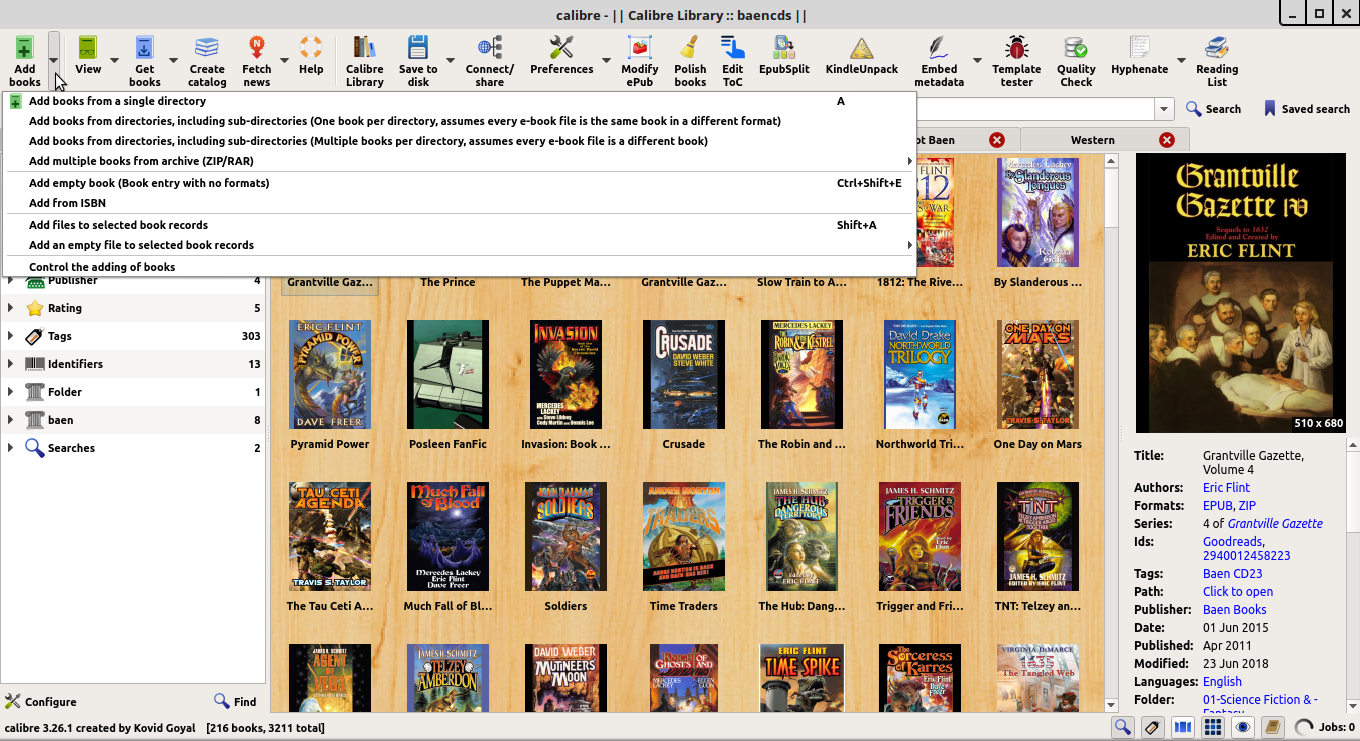Follow the Baen Books publisher link
1360x741 pixels.
pos(1234,610)
